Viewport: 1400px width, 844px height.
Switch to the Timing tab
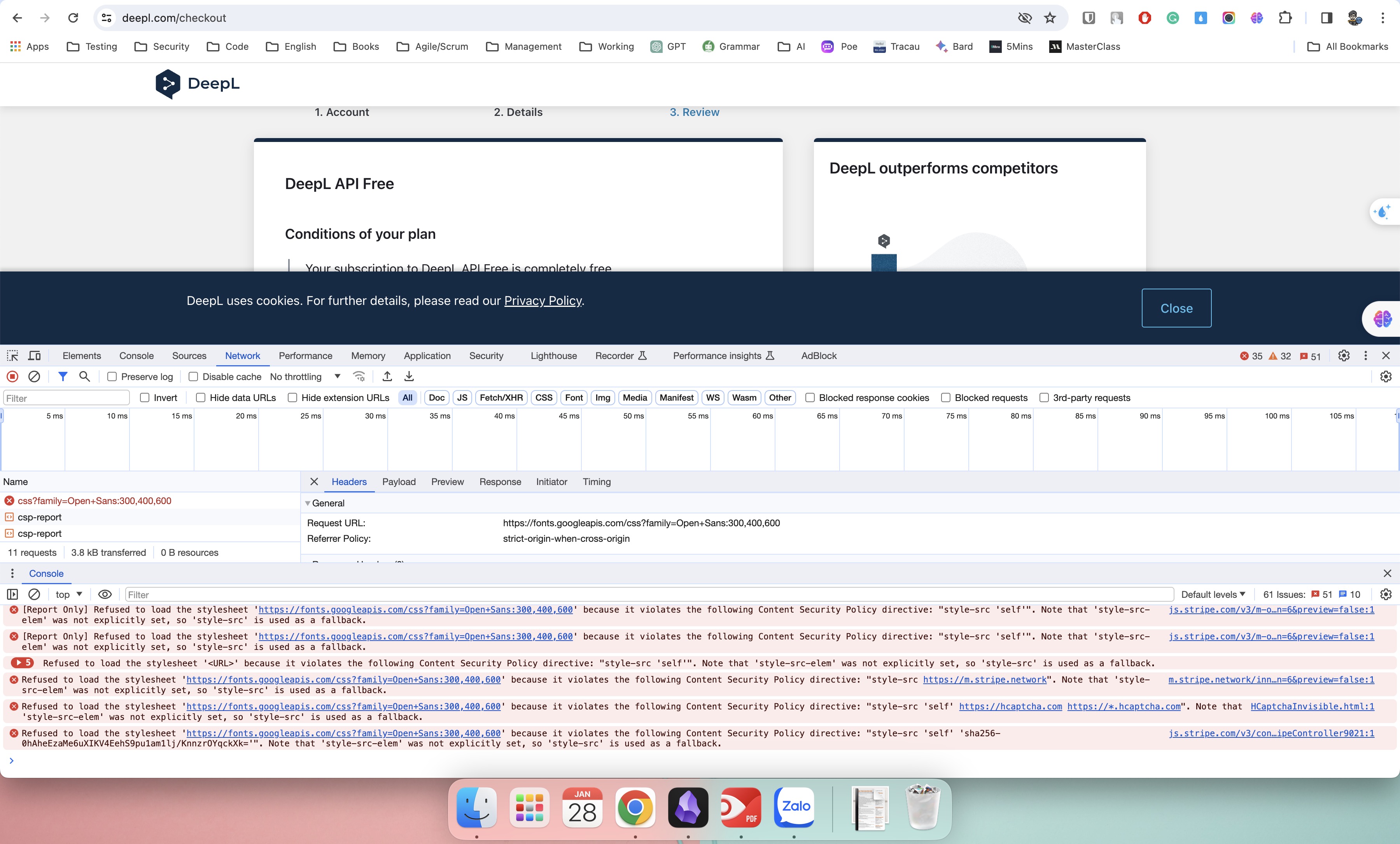(x=597, y=482)
